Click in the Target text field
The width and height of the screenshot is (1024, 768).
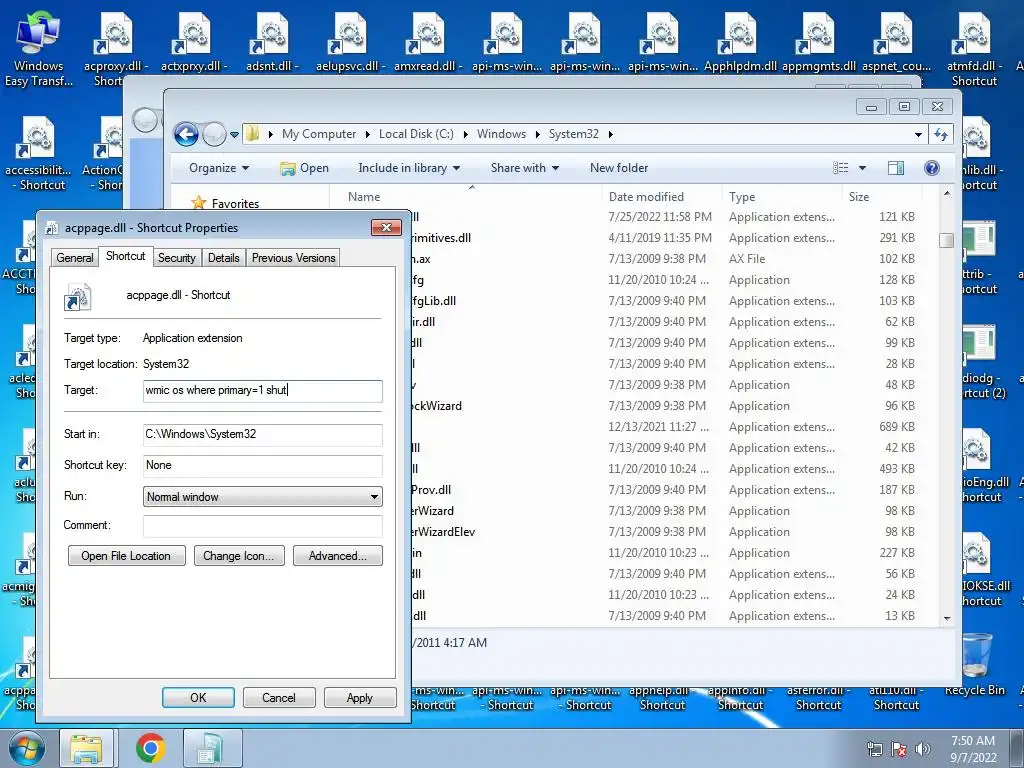coord(263,391)
